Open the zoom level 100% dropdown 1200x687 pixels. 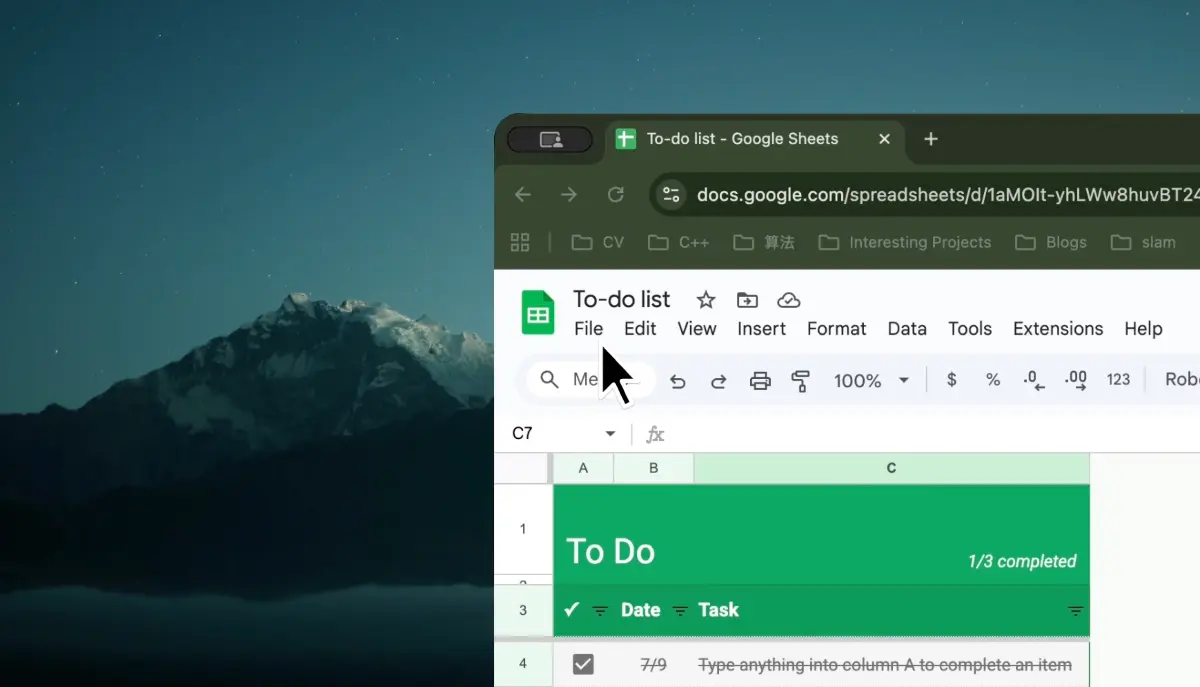[871, 381]
